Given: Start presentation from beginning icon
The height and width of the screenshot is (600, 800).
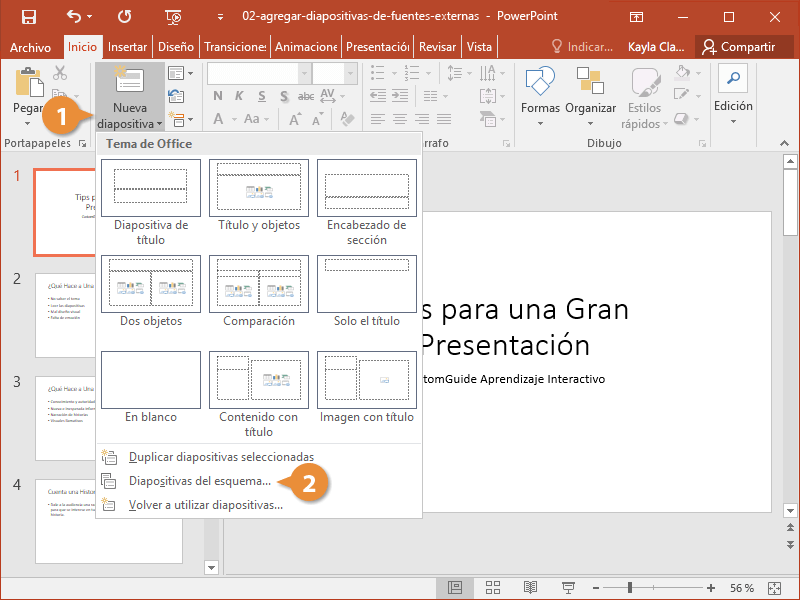Looking at the screenshot, I should click(x=173, y=17).
